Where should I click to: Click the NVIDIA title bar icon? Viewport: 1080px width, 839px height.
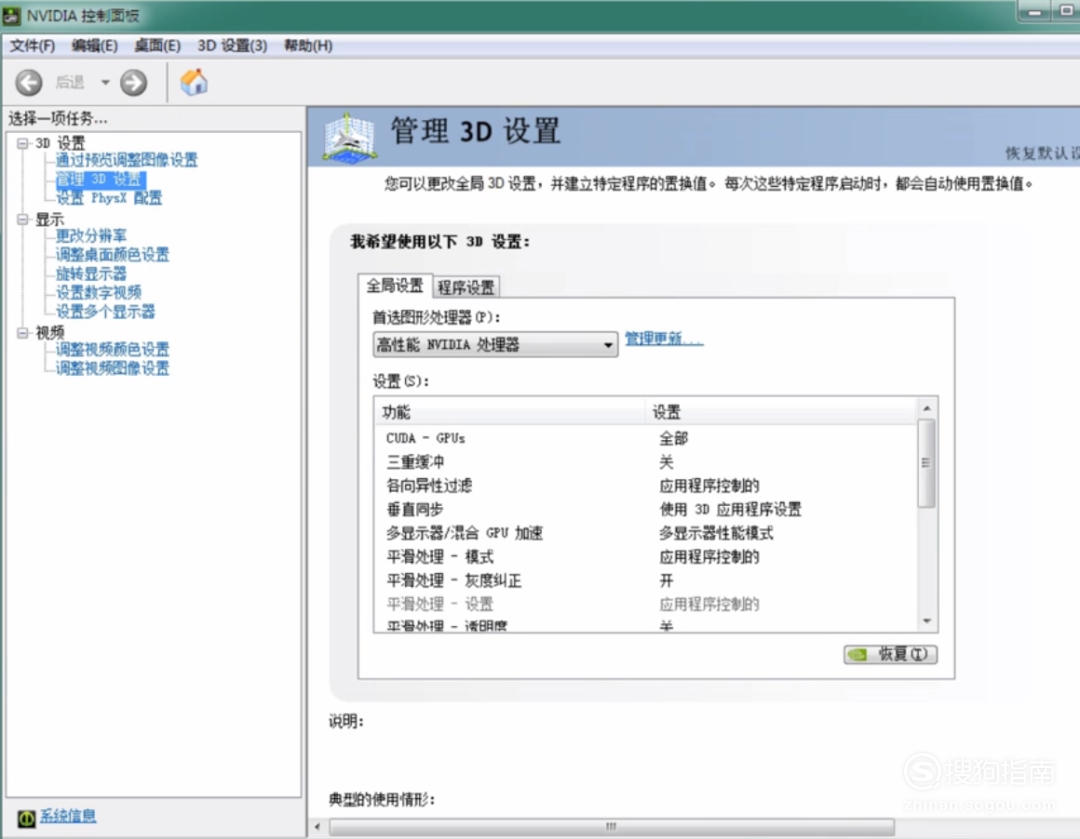coord(11,15)
